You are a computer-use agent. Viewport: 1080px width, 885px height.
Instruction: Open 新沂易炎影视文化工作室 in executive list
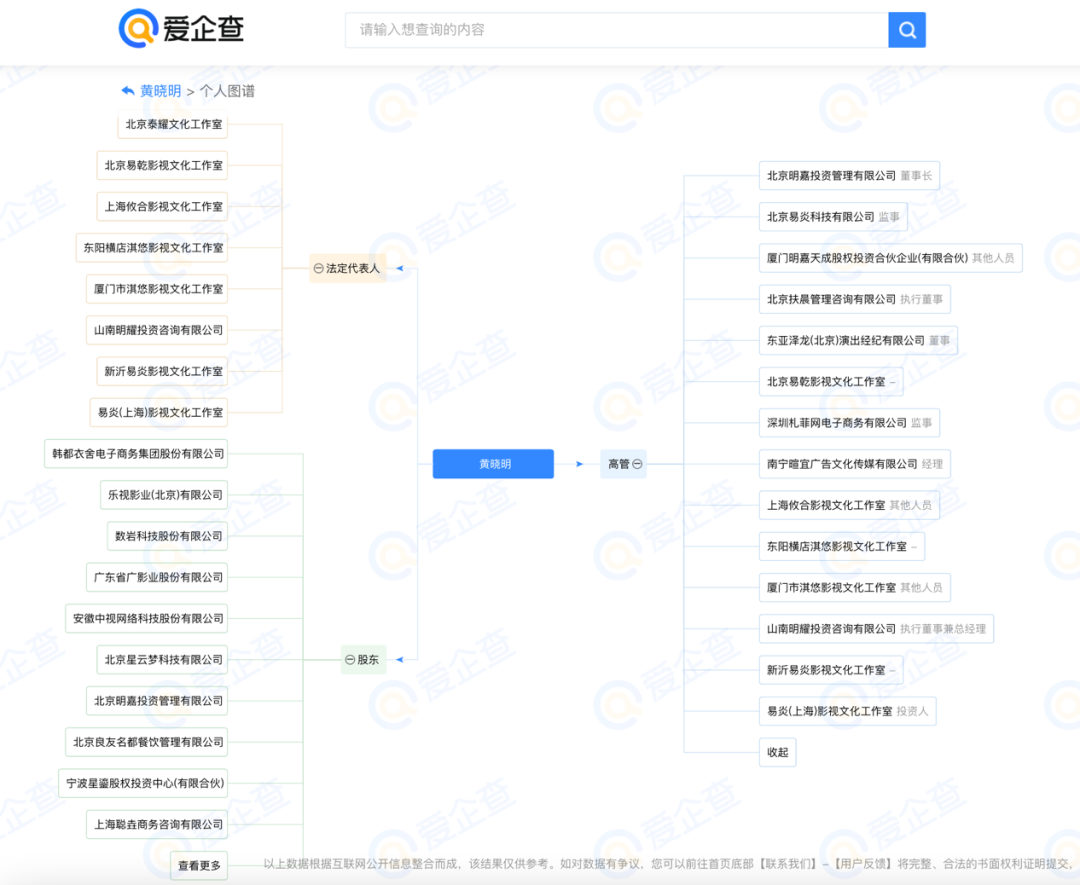coord(831,670)
